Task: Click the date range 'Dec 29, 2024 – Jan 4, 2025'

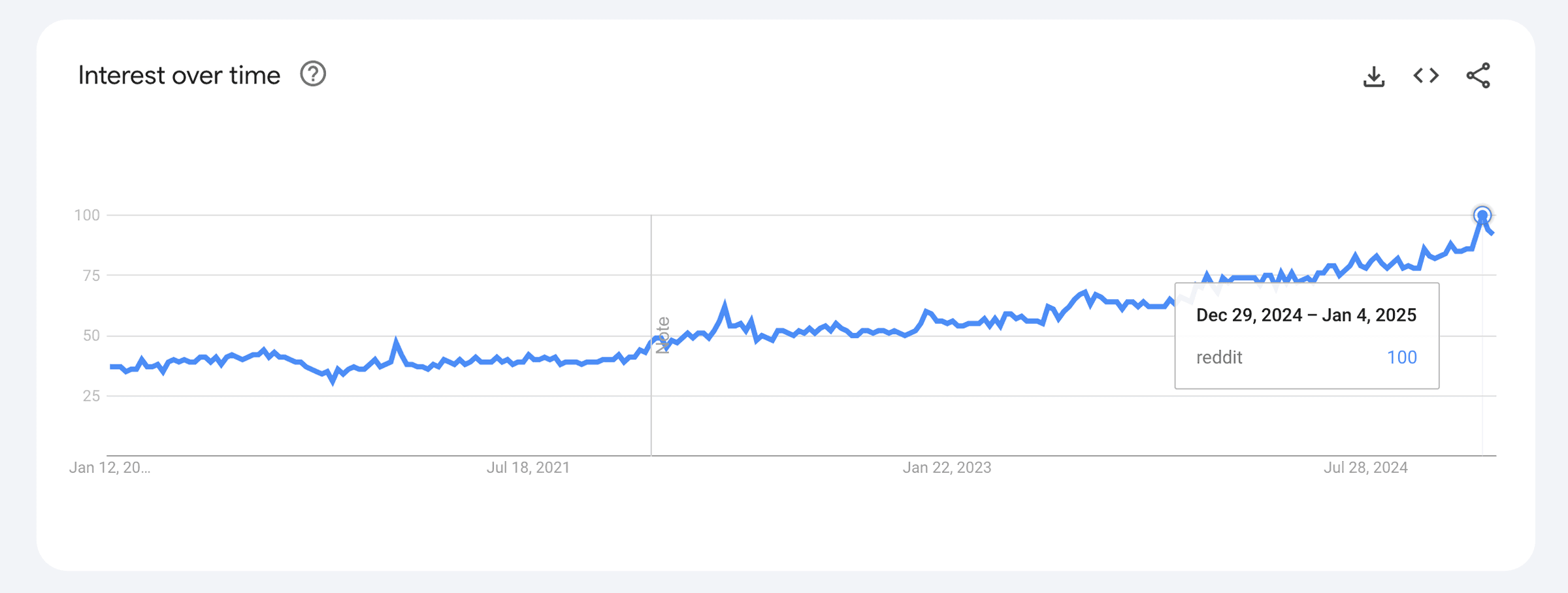Action: click(x=1306, y=315)
